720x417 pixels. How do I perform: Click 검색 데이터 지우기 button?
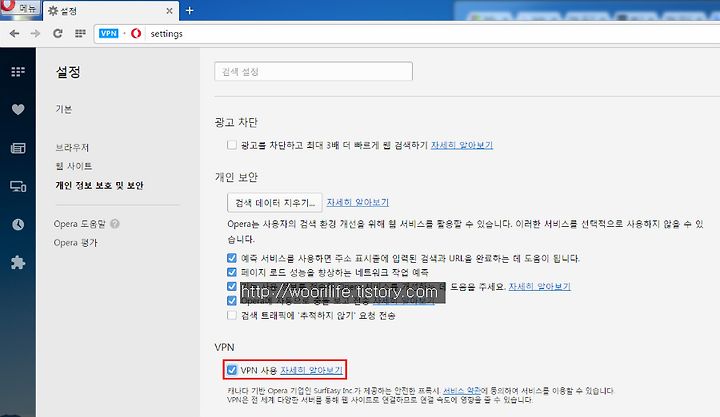[275, 203]
